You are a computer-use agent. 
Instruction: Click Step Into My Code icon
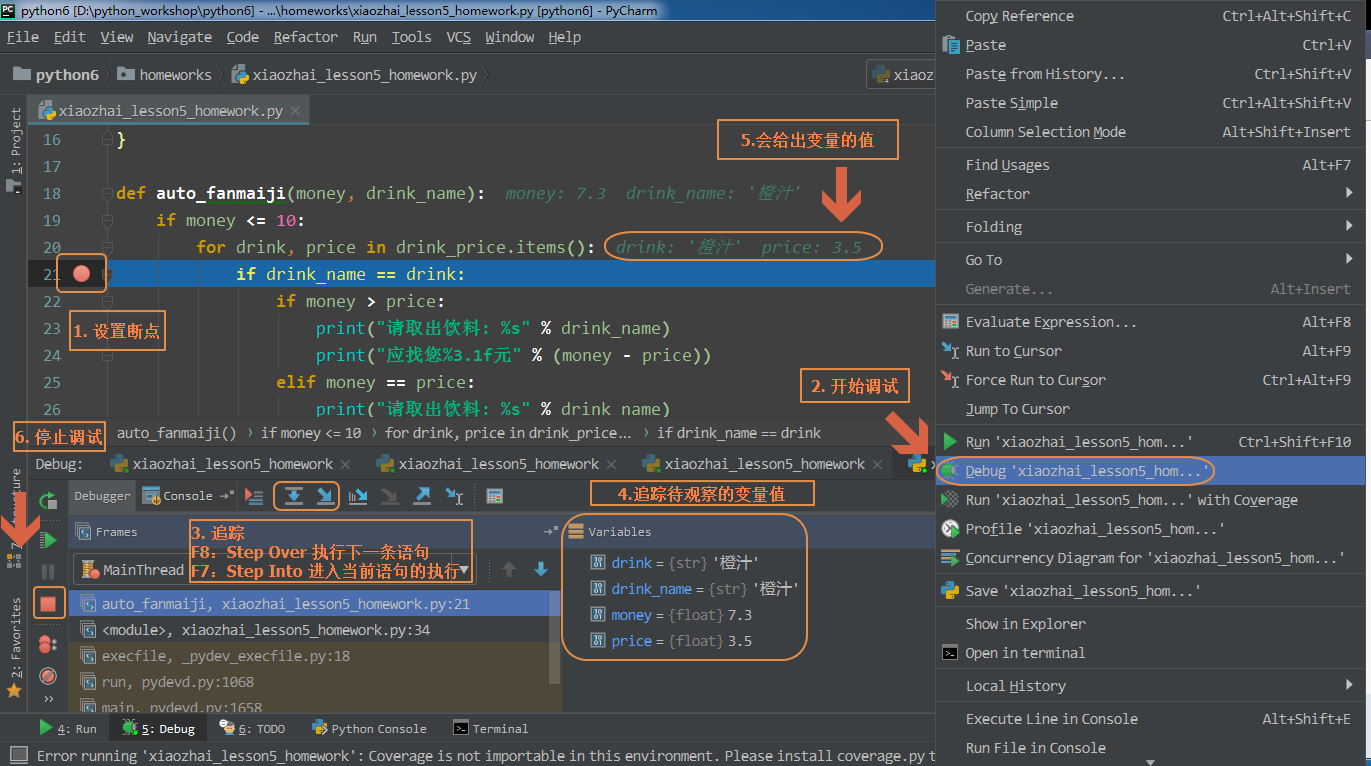coord(358,496)
